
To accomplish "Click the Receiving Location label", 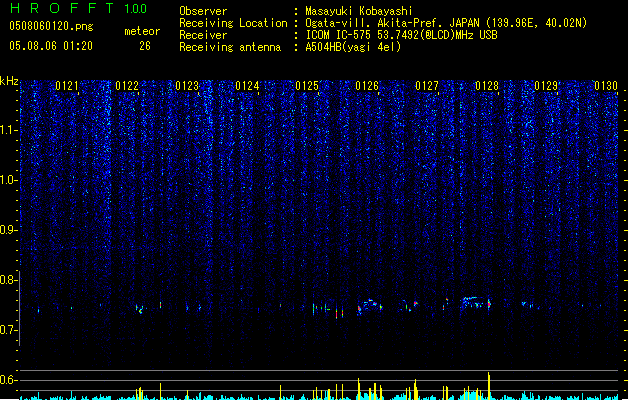I will tap(233, 23).
